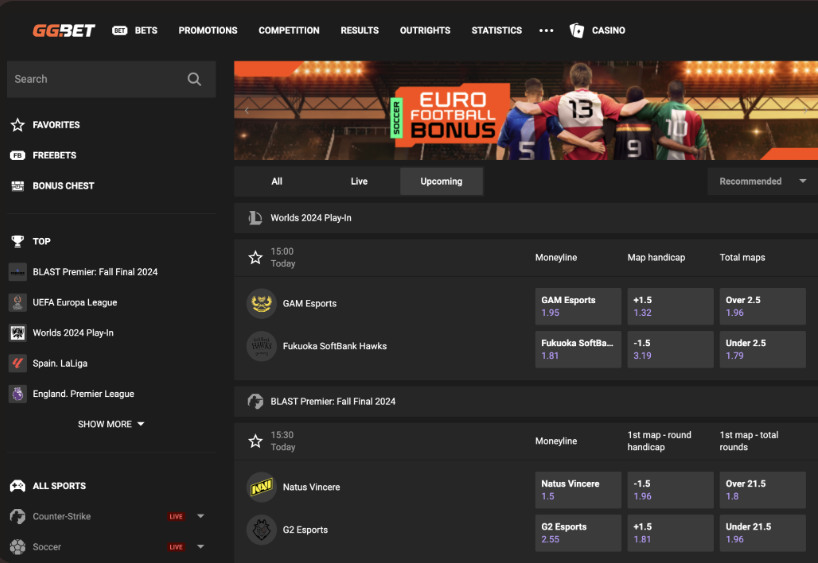Click the Counter-Strike sport icon
Image resolution: width=818 pixels, height=563 pixels.
[18, 517]
